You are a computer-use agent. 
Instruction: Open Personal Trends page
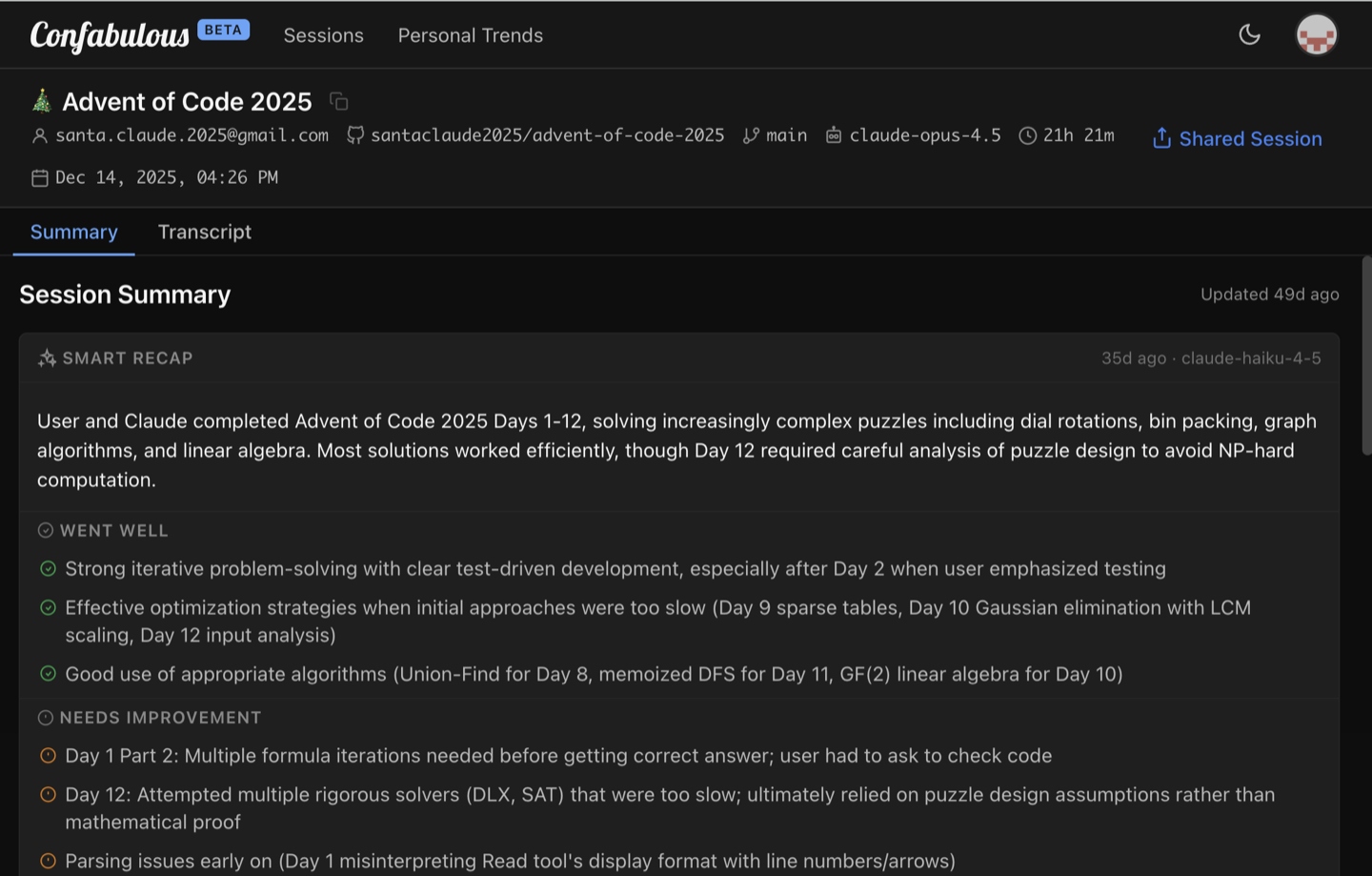(x=471, y=35)
